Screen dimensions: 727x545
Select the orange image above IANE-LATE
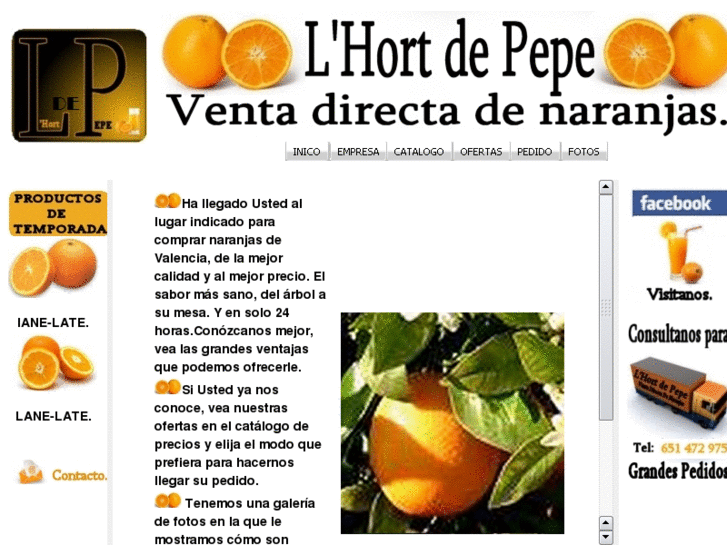(x=53, y=268)
